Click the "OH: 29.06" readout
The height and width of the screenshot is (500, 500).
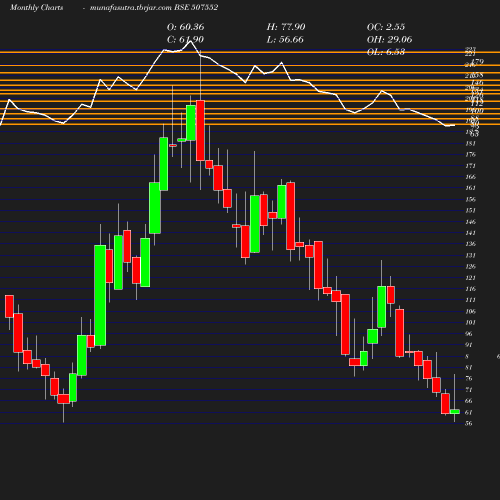390,40
